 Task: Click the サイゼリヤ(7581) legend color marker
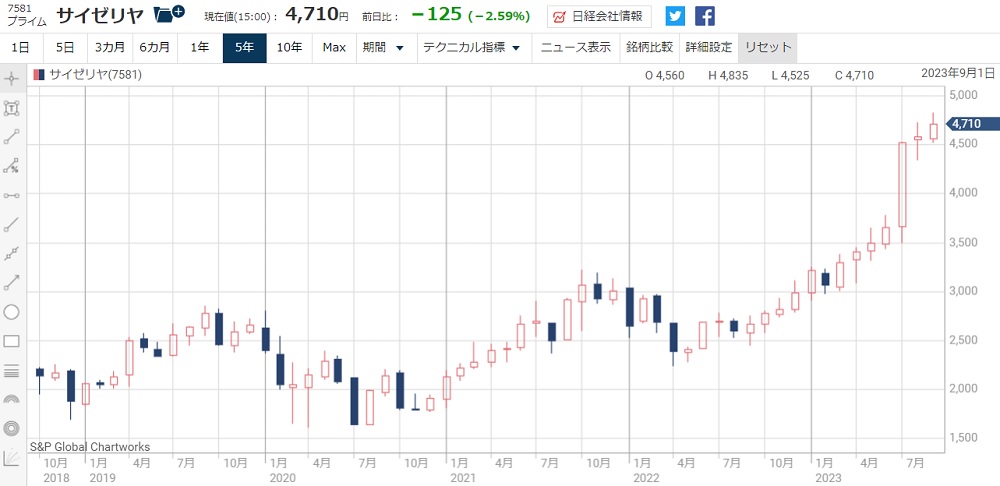tap(39, 75)
